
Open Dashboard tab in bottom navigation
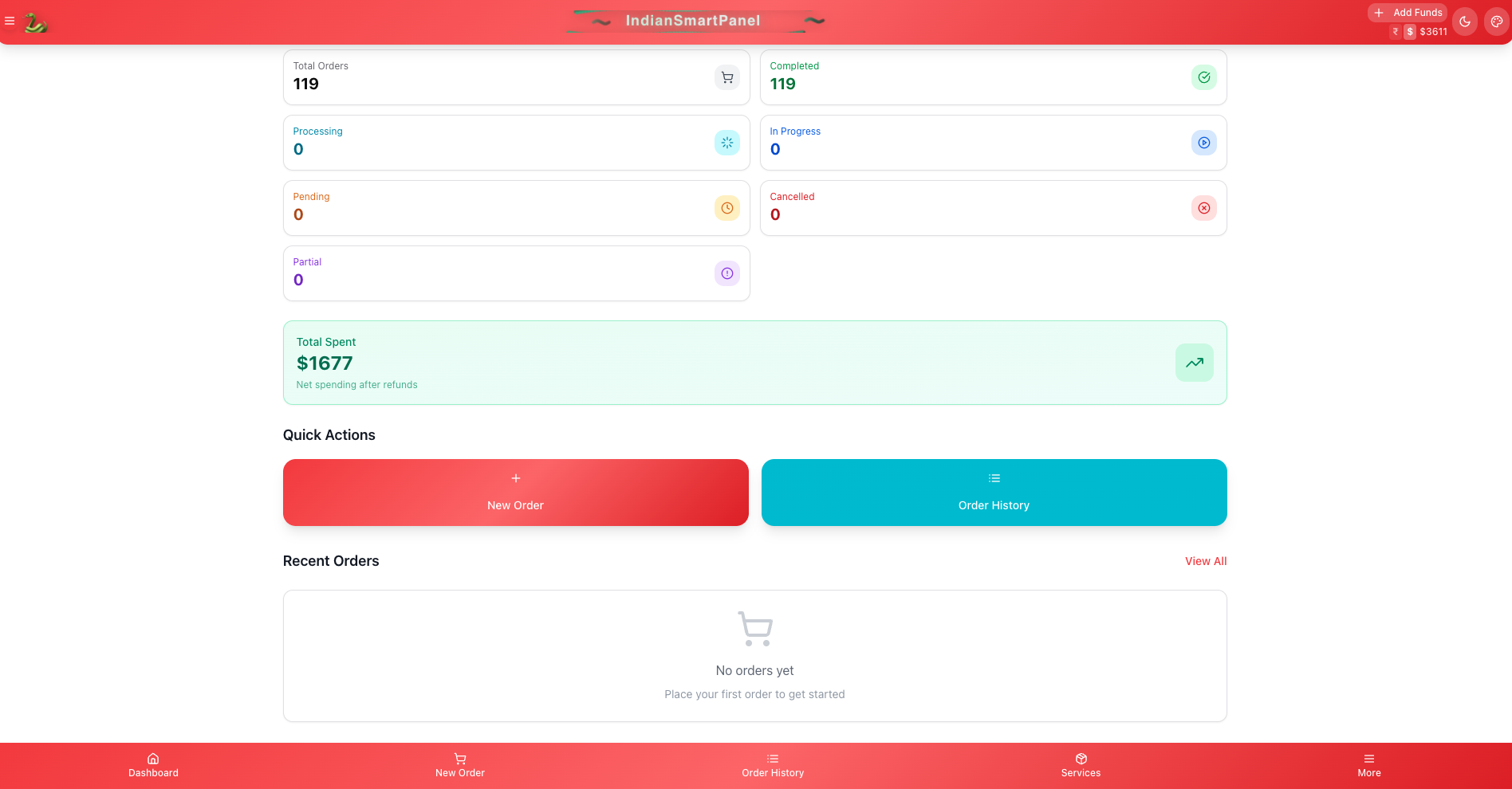pos(153,765)
